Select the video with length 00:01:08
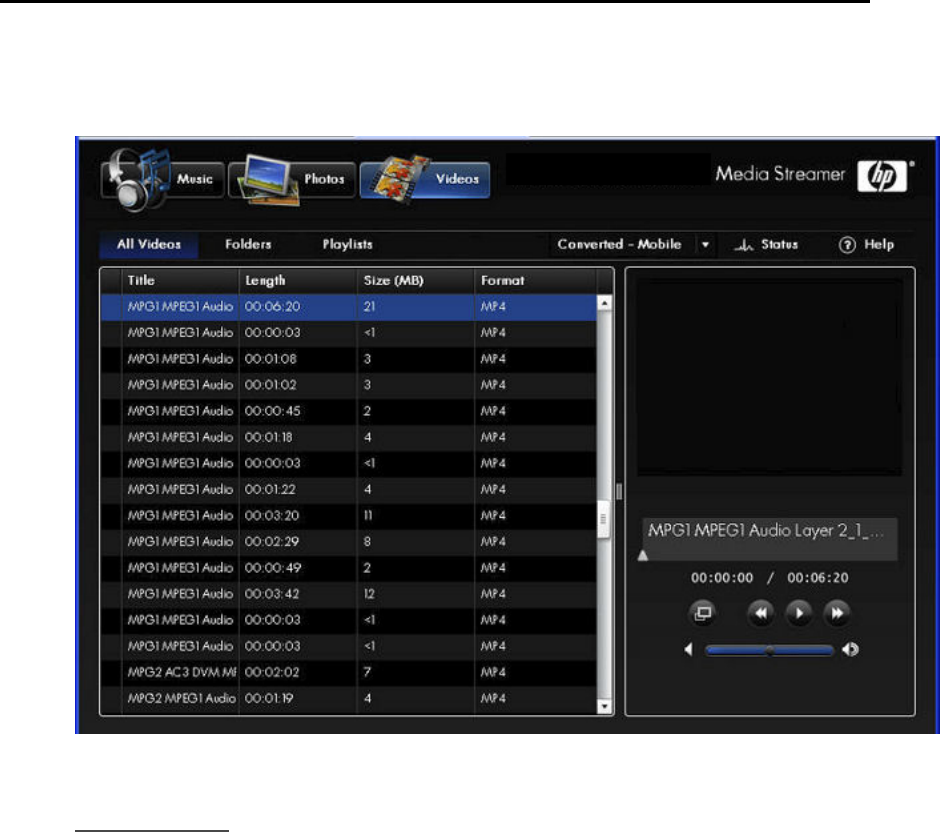This screenshot has width=940, height=832. [349, 359]
